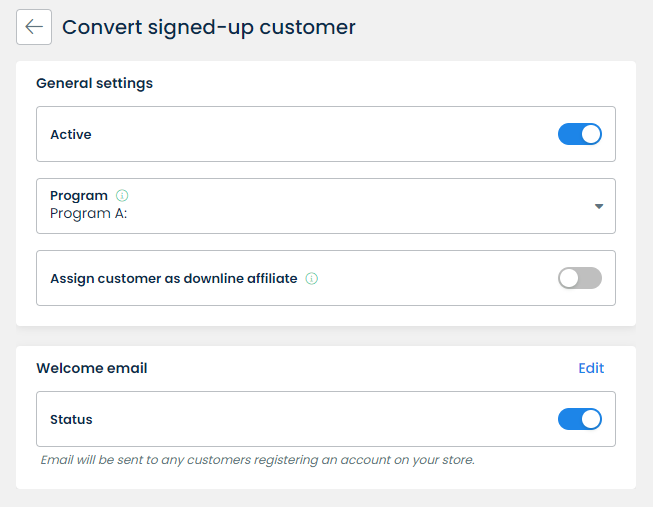Click the Program field label
Viewport: 653px width, 507px height.
tap(79, 196)
